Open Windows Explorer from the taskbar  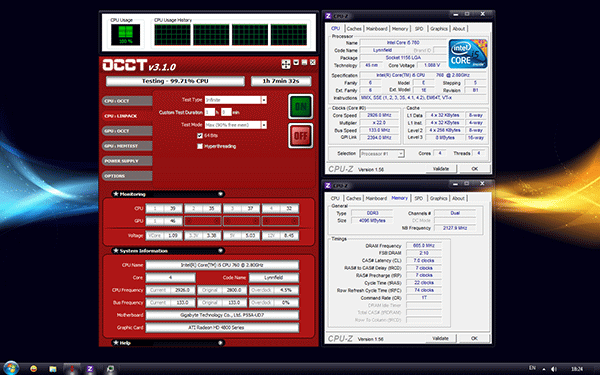tap(53, 369)
